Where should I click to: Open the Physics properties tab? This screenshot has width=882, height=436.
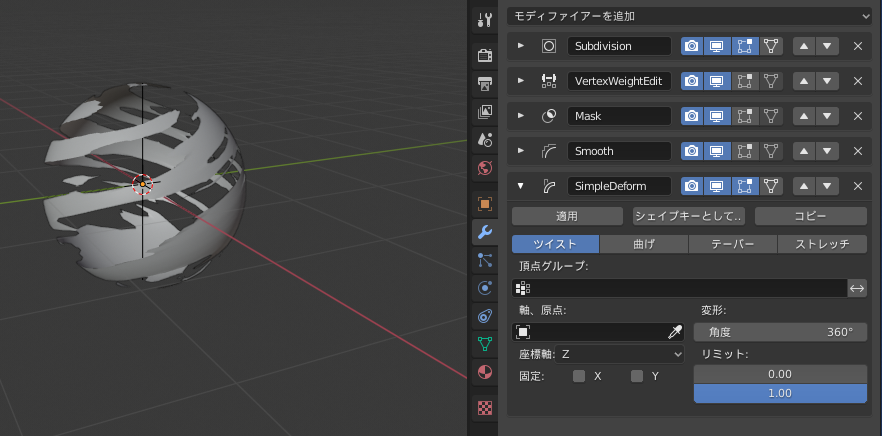tap(484, 288)
